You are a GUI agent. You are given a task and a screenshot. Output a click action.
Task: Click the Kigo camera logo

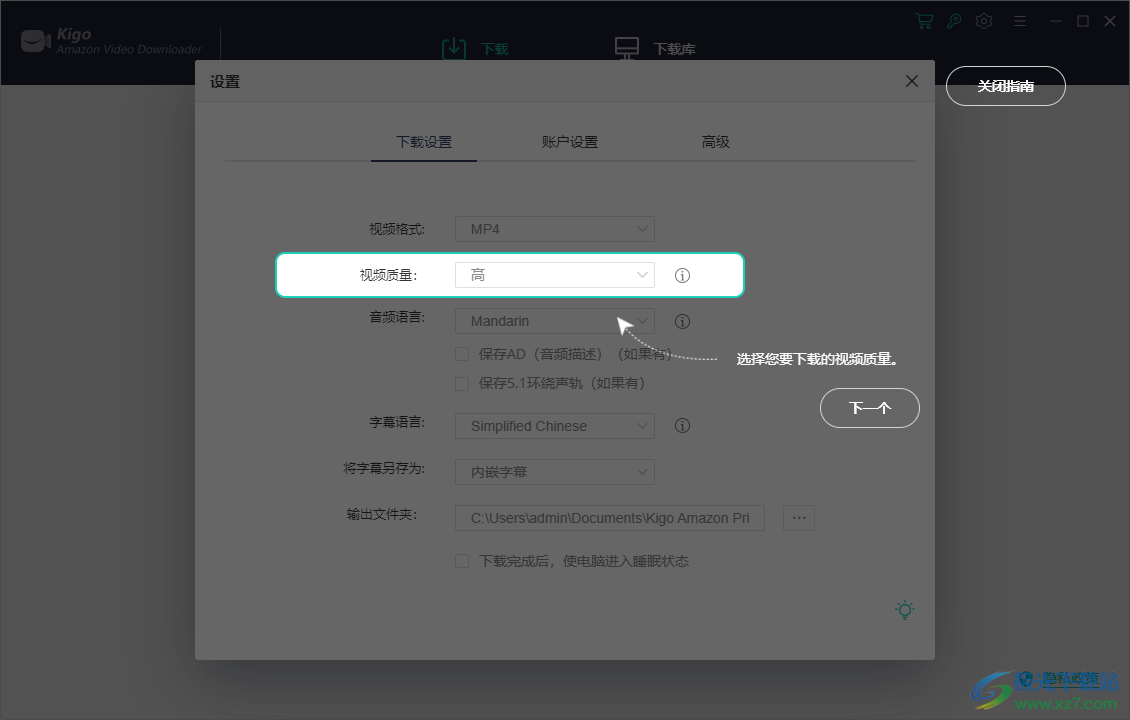click(36, 41)
